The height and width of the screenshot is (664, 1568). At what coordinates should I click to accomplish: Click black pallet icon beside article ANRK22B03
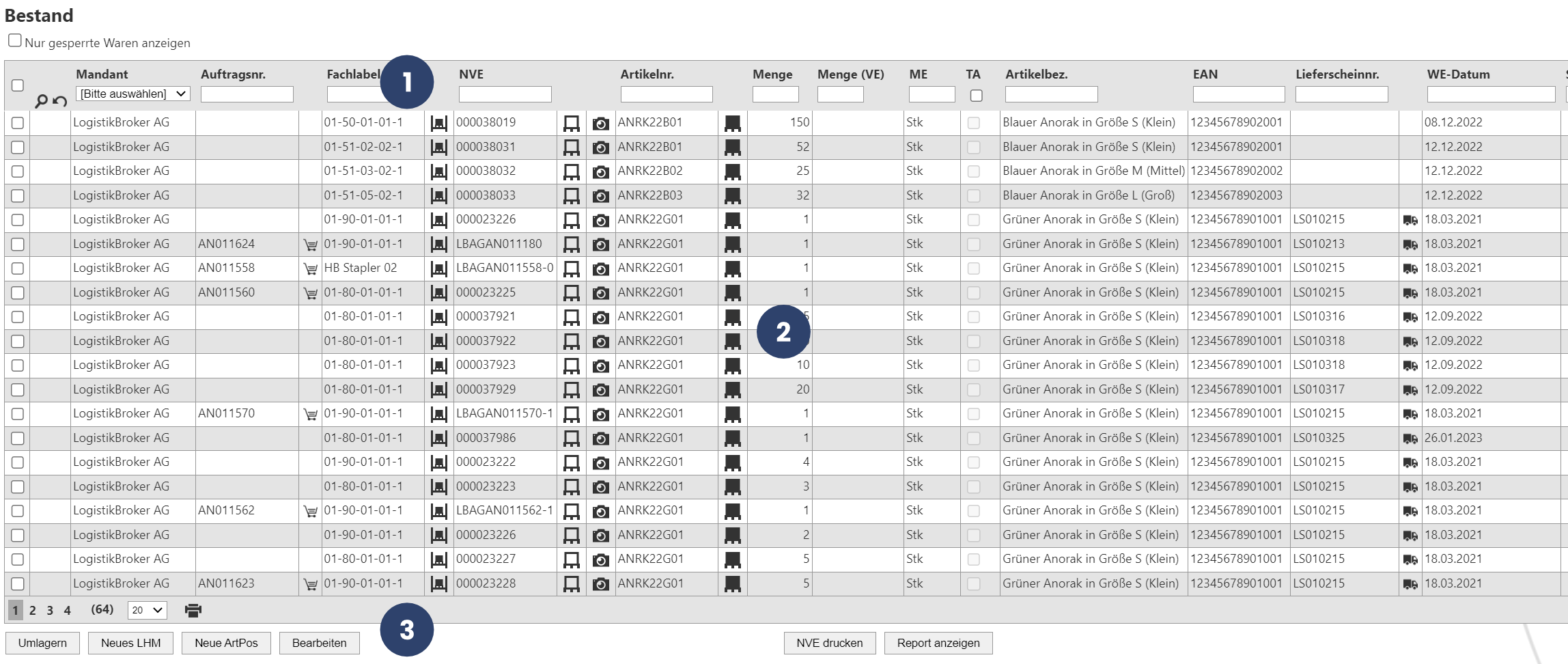tap(732, 196)
